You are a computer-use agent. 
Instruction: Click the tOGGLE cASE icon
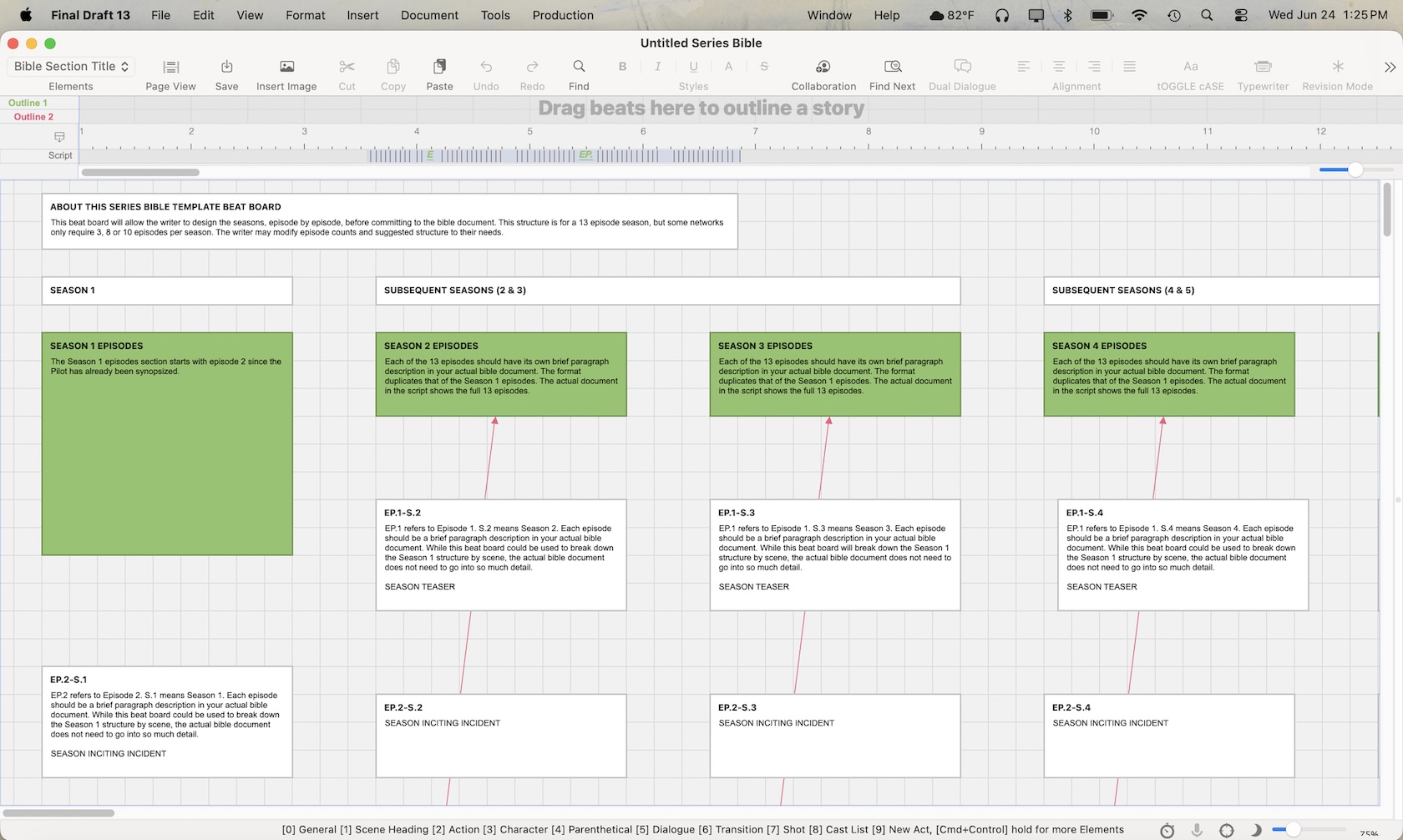[x=1190, y=67]
